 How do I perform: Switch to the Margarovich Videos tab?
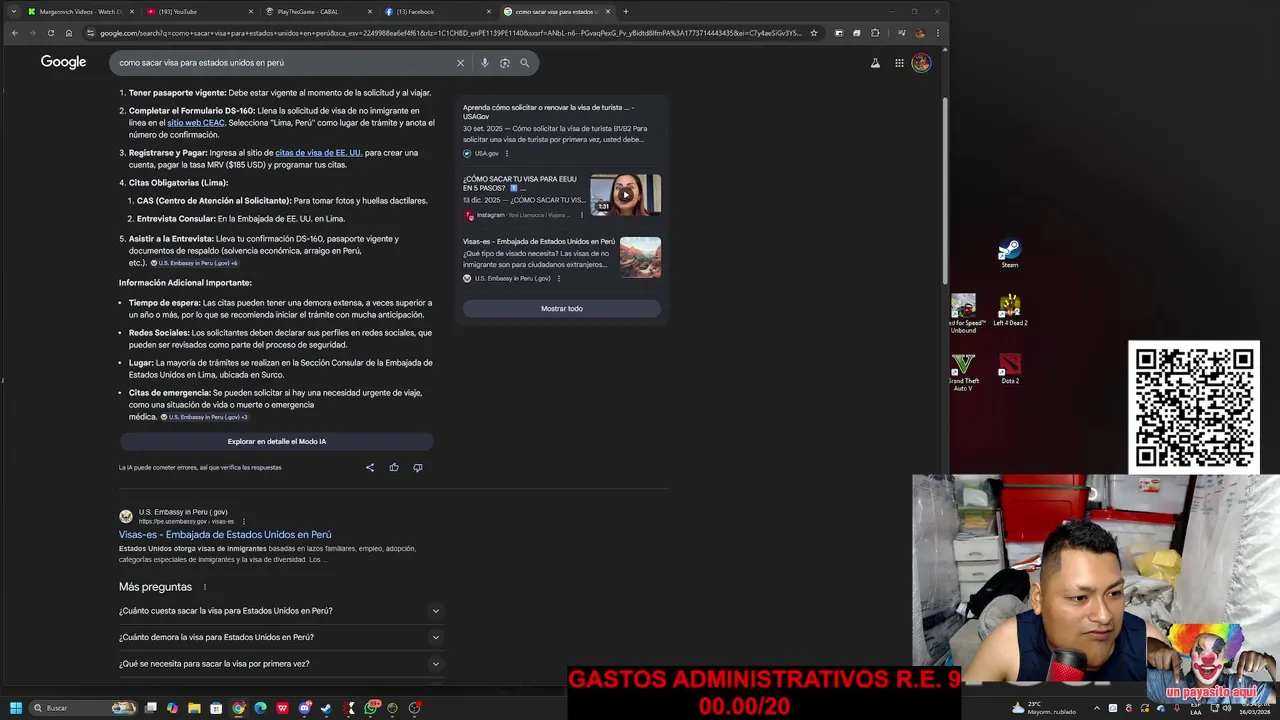81,12
